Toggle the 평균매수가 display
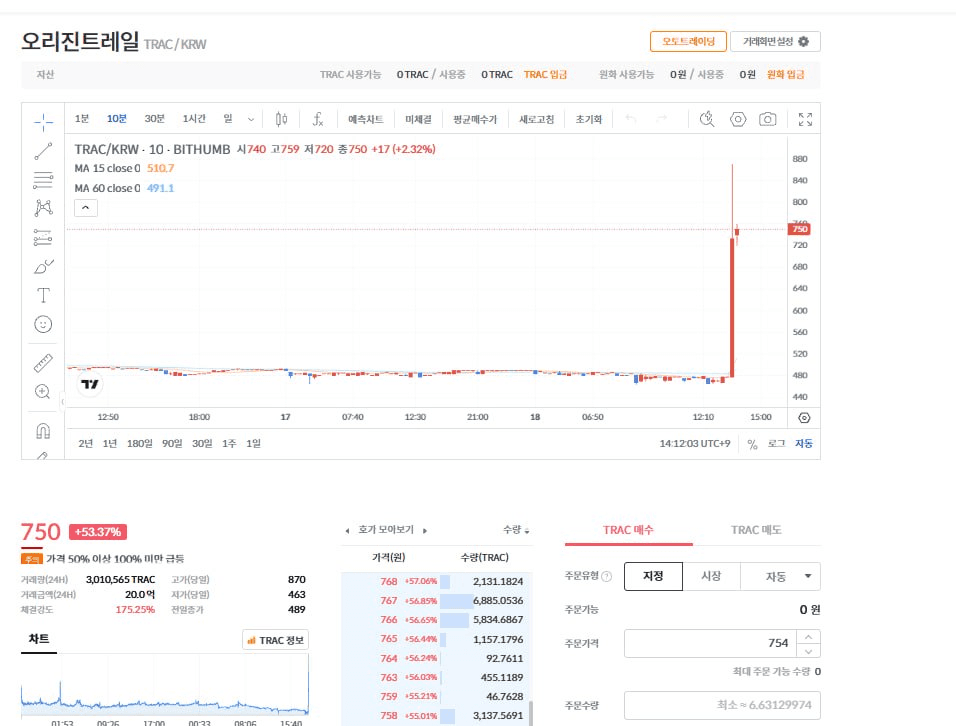The height and width of the screenshot is (726, 956). point(475,119)
